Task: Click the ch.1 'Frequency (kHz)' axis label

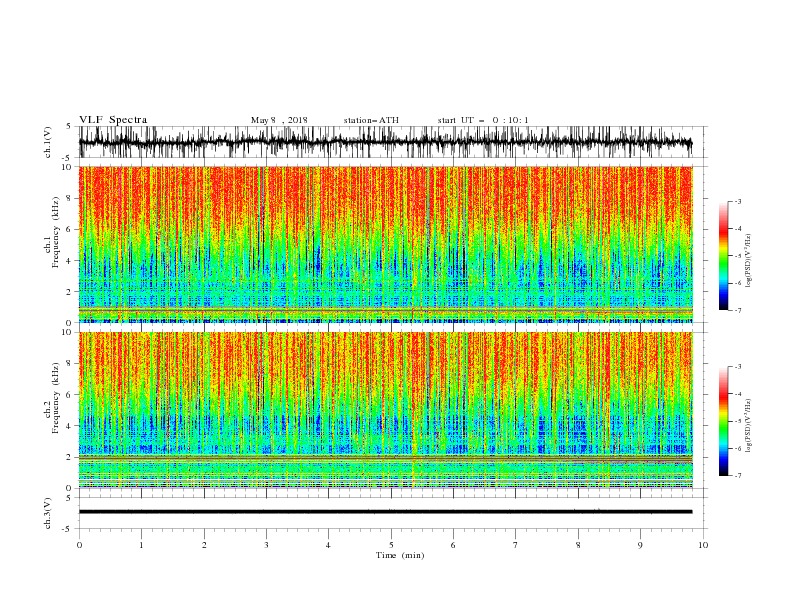Action: (x=56, y=232)
